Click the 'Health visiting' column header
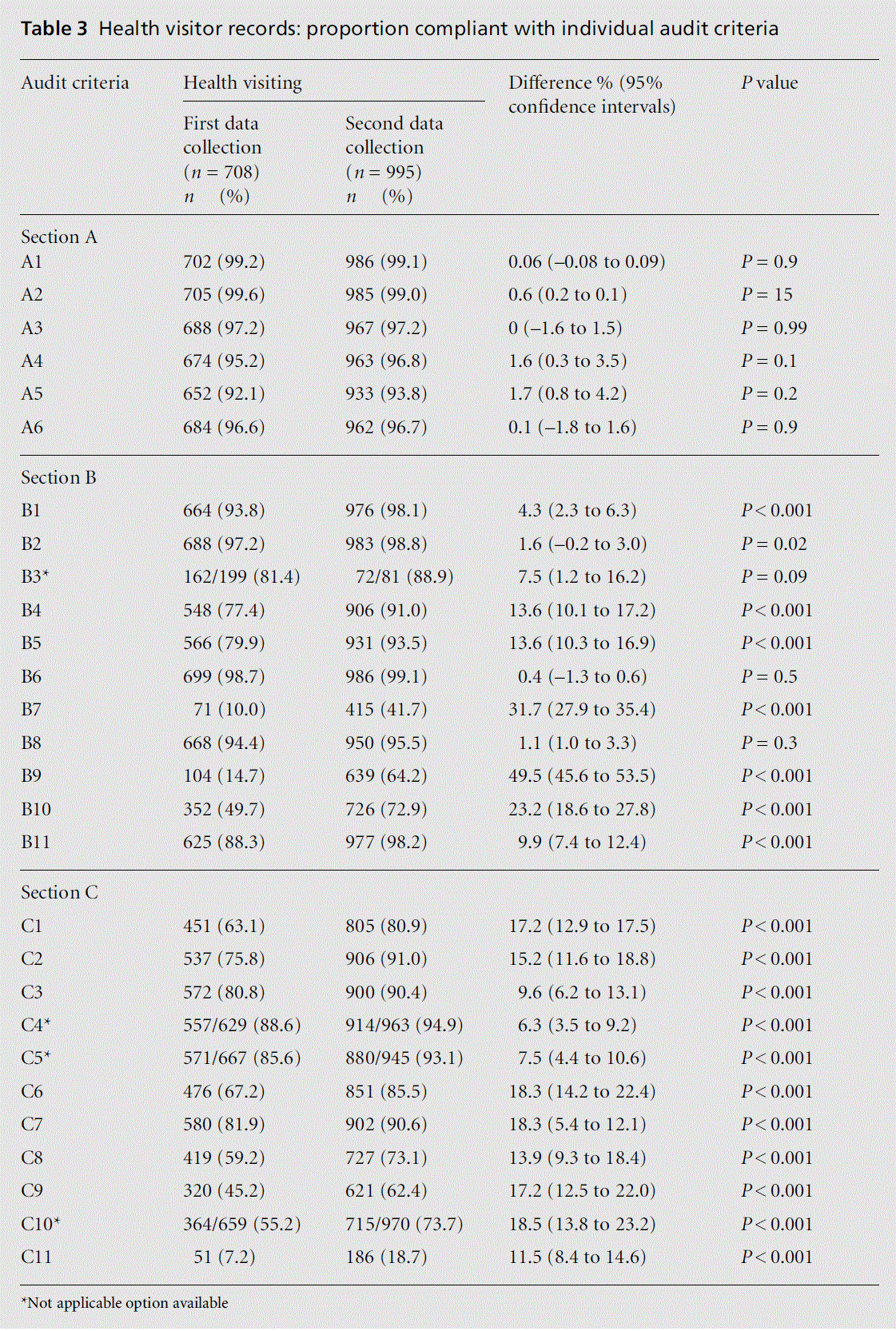Viewport: 896px width, 1331px height. point(243,83)
